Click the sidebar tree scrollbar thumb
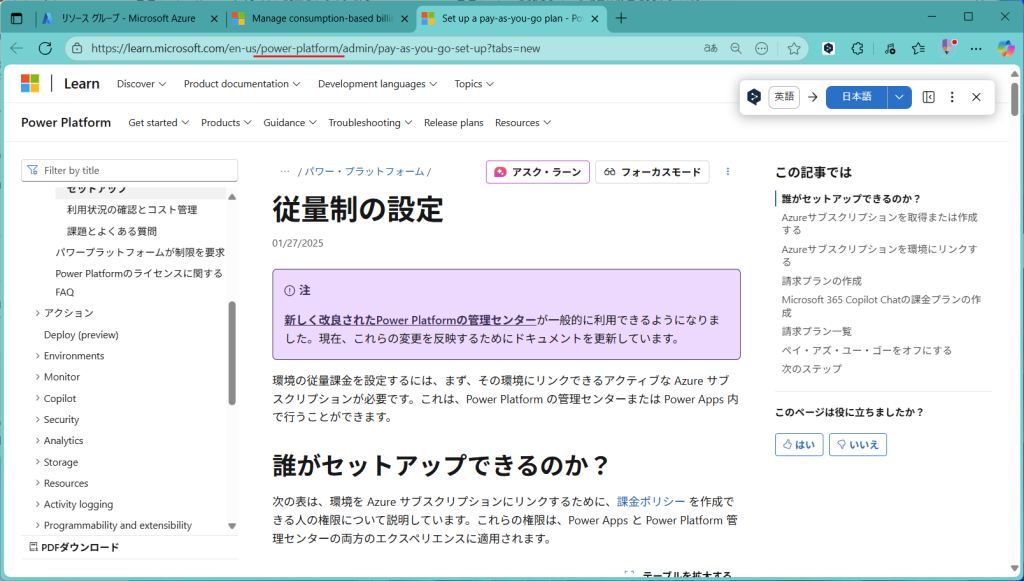1024x581 pixels. click(232, 353)
